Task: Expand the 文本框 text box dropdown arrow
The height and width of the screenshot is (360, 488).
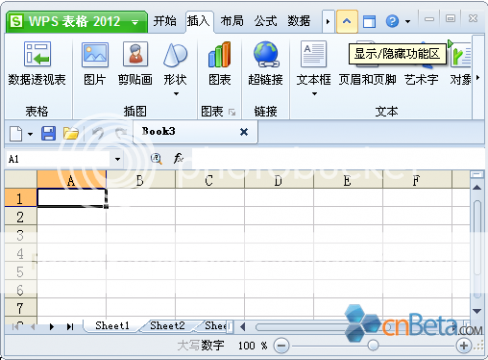Action: 314,94
